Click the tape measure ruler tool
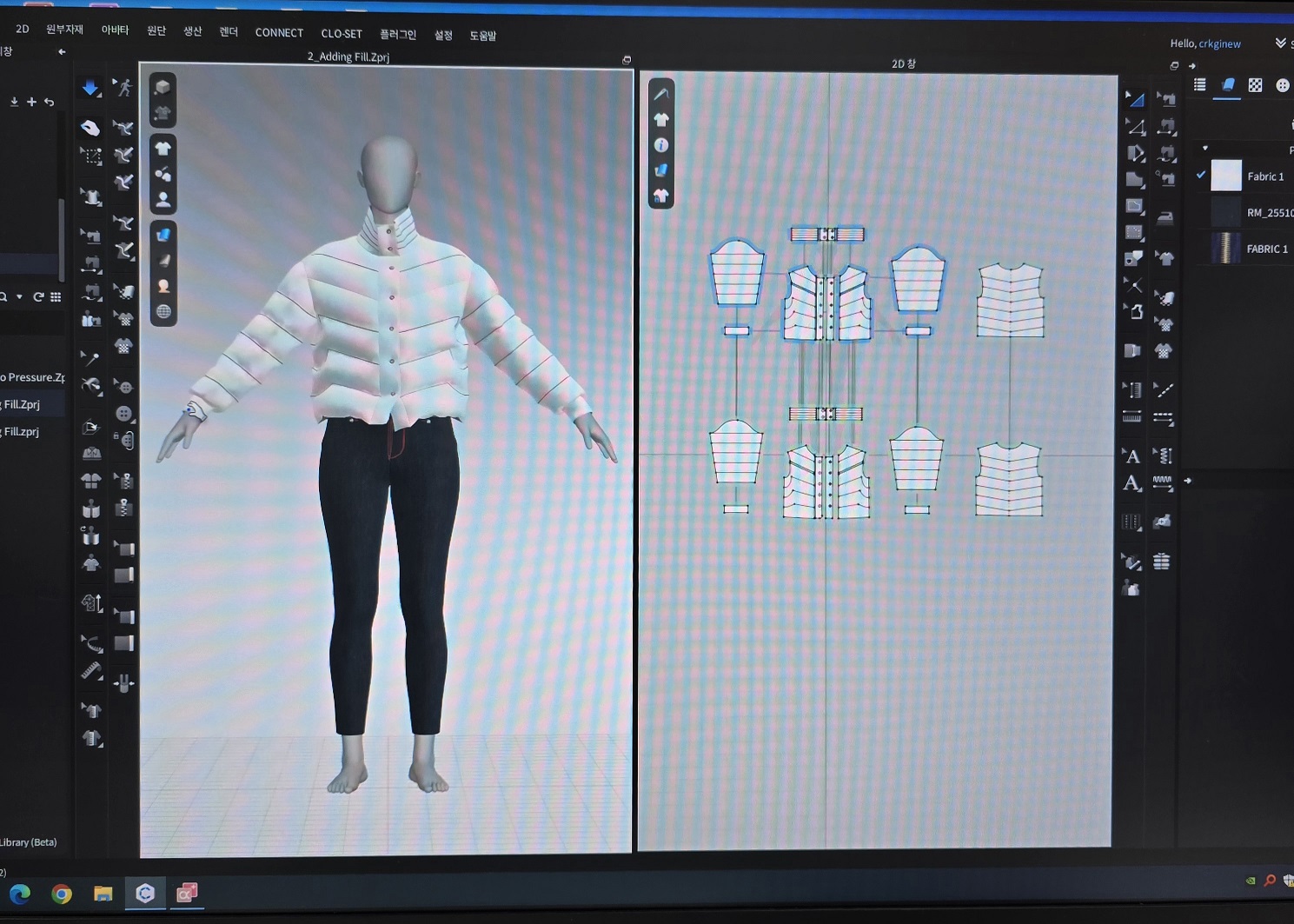The image size is (1294, 924). [91, 672]
